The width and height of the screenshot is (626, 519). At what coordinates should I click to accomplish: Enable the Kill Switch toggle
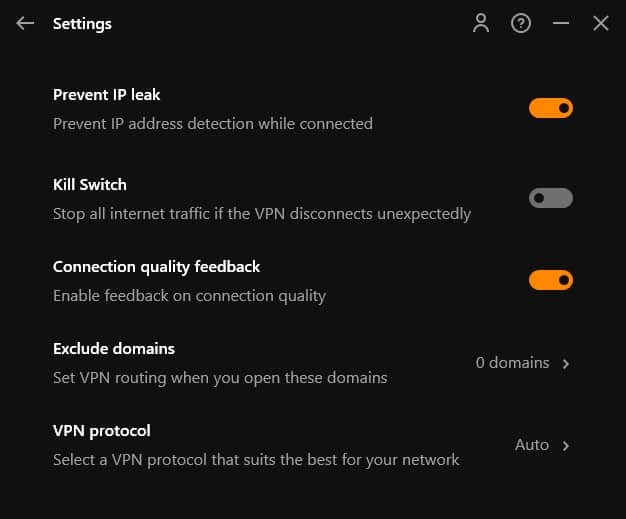click(x=551, y=198)
